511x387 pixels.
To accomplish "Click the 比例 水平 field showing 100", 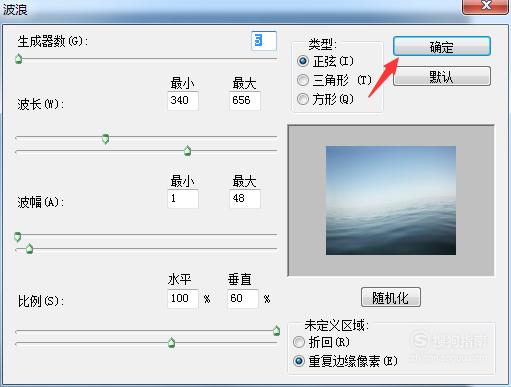I will coord(183,298).
